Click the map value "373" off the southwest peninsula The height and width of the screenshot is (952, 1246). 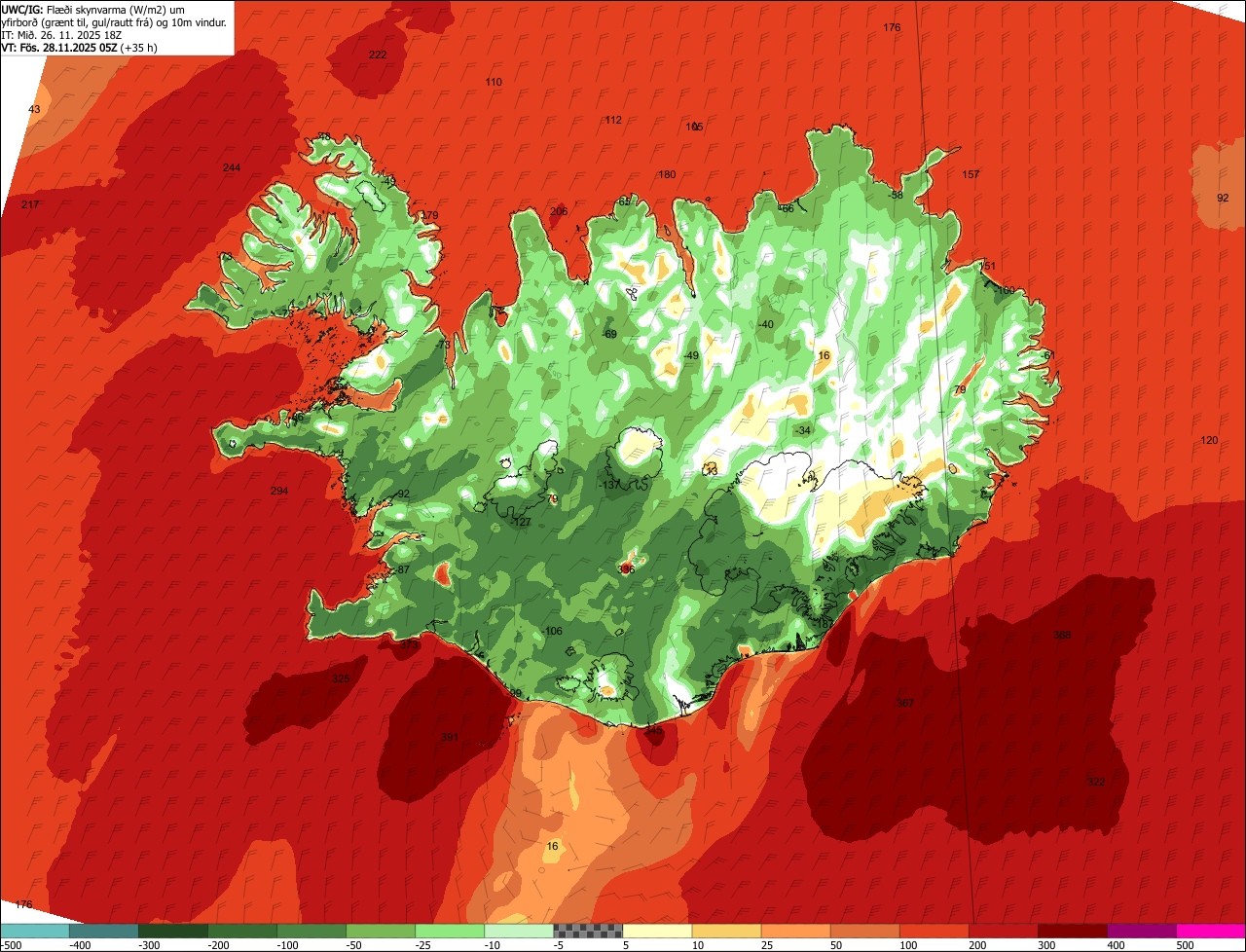[409, 644]
